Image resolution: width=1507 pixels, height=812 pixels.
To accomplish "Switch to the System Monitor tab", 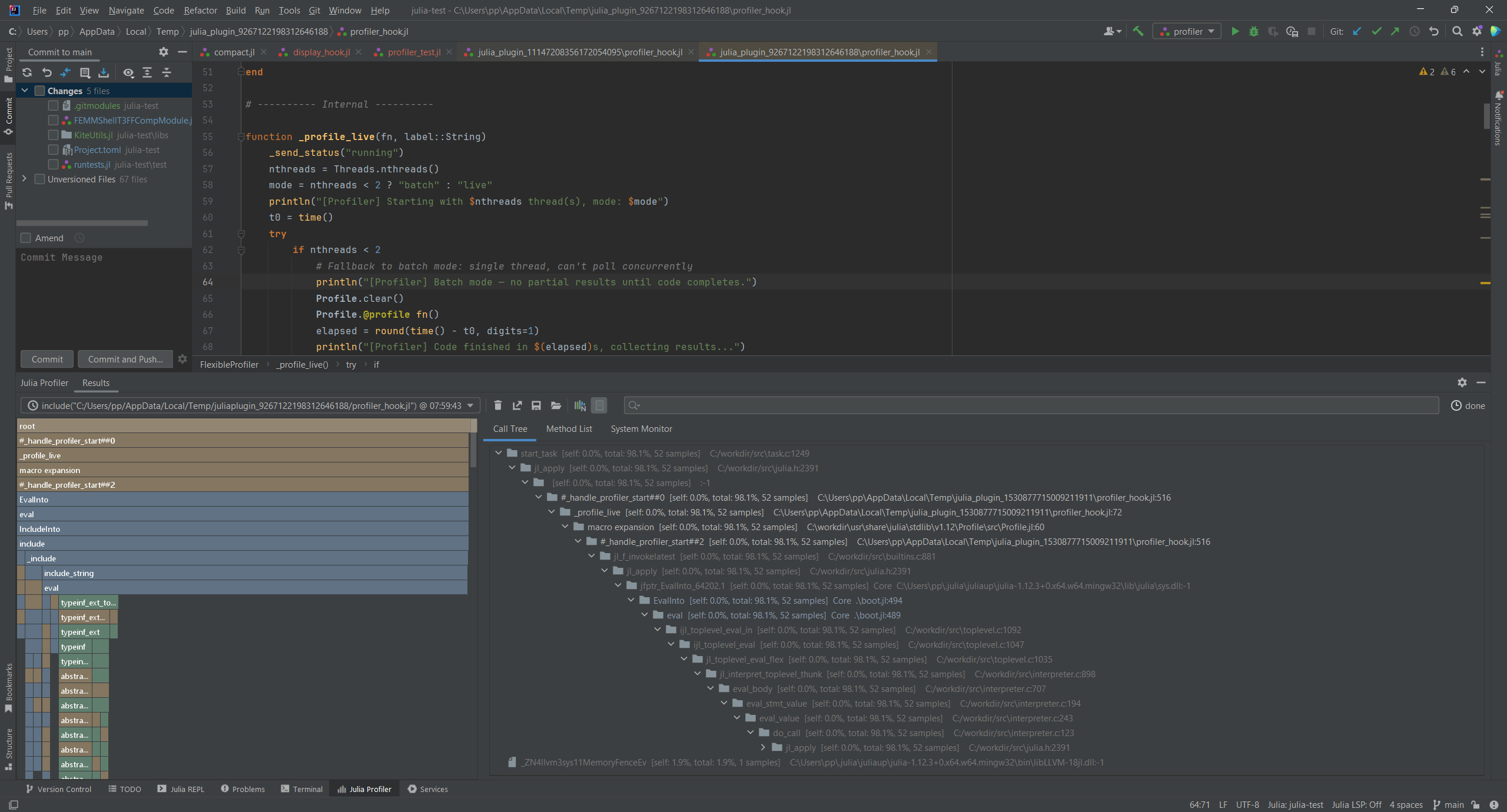I will (641, 428).
